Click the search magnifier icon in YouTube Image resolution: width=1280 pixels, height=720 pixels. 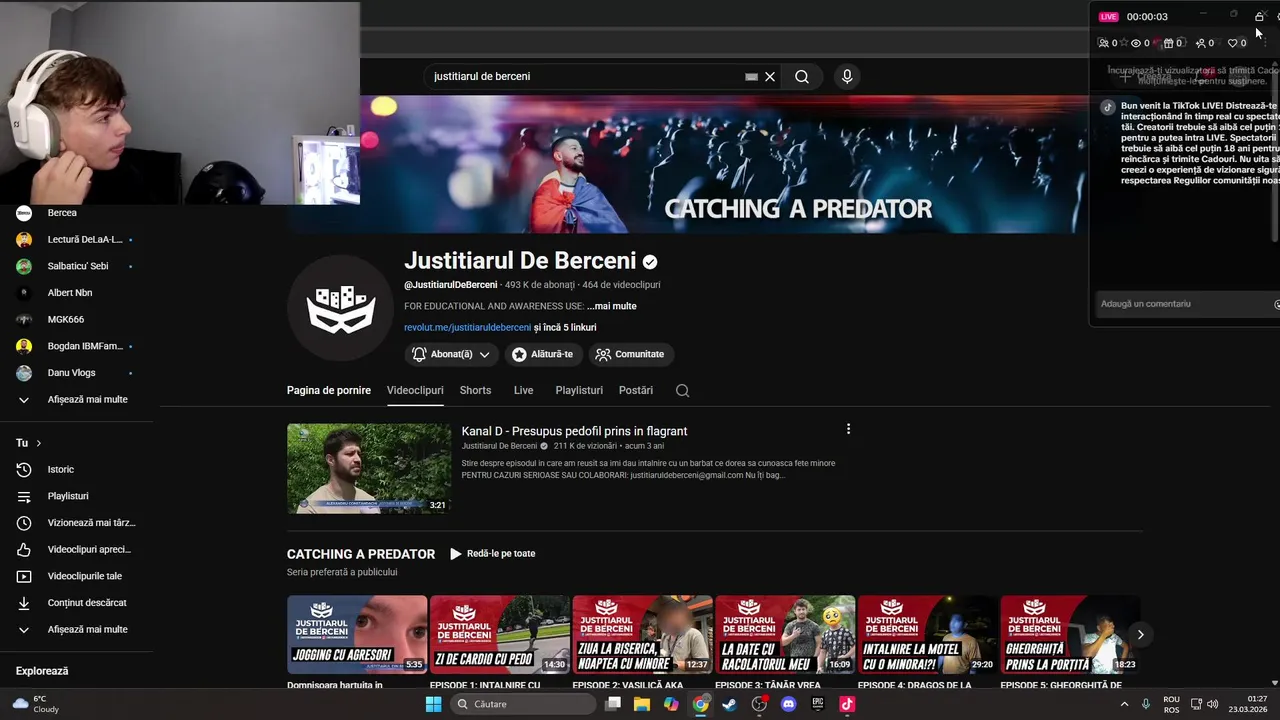tap(802, 77)
